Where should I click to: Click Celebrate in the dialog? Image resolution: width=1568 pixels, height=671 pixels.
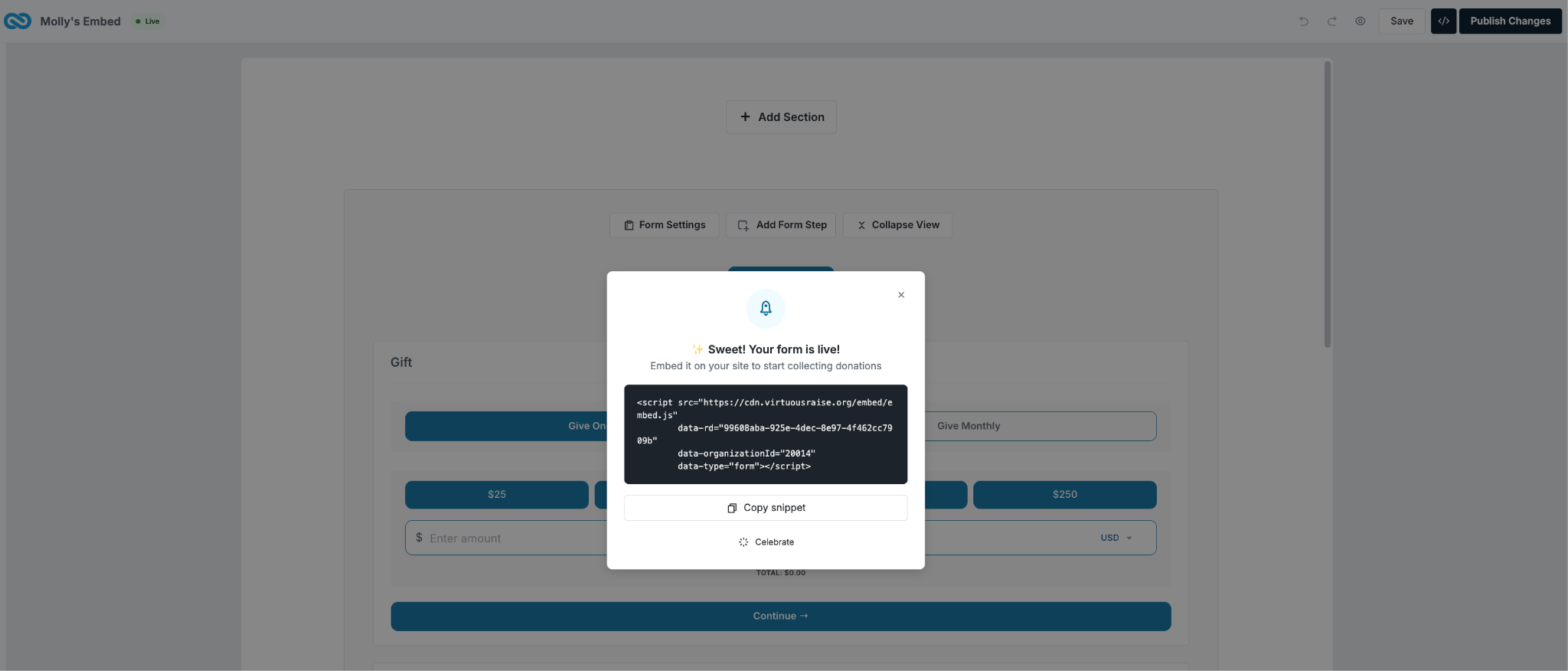(x=766, y=542)
